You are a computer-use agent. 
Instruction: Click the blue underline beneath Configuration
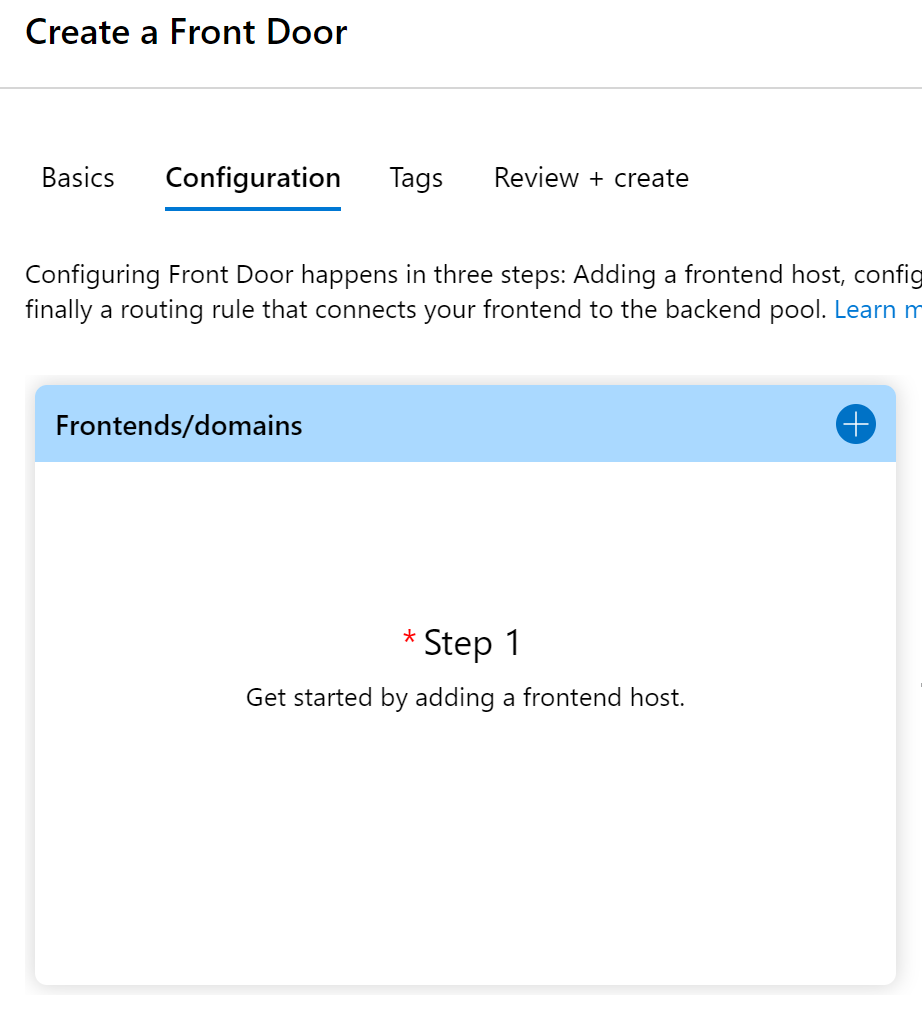point(253,208)
